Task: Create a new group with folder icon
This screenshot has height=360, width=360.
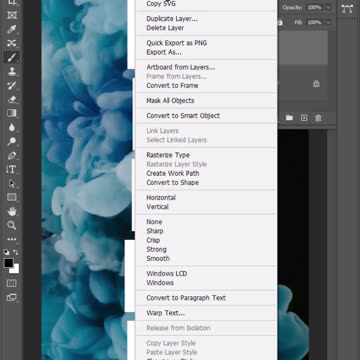Action: [289, 118]
